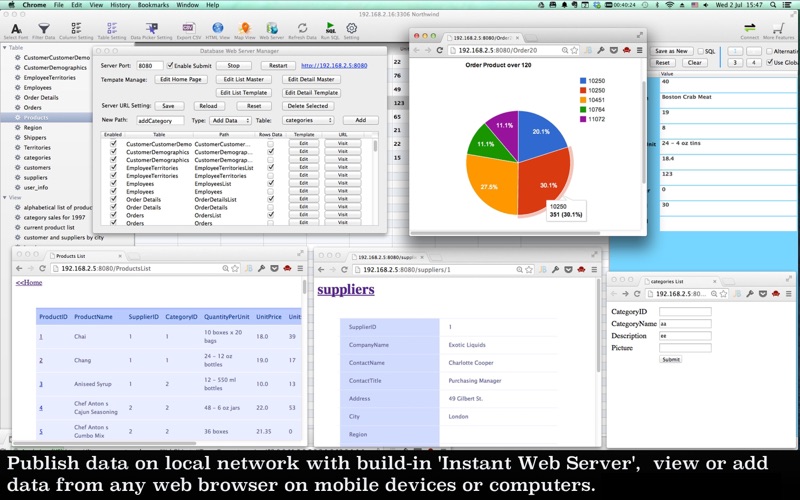This screenshot has width=800, height=500.
Task: Click the Submit button in categories form
Action: (x=670, y=359)
